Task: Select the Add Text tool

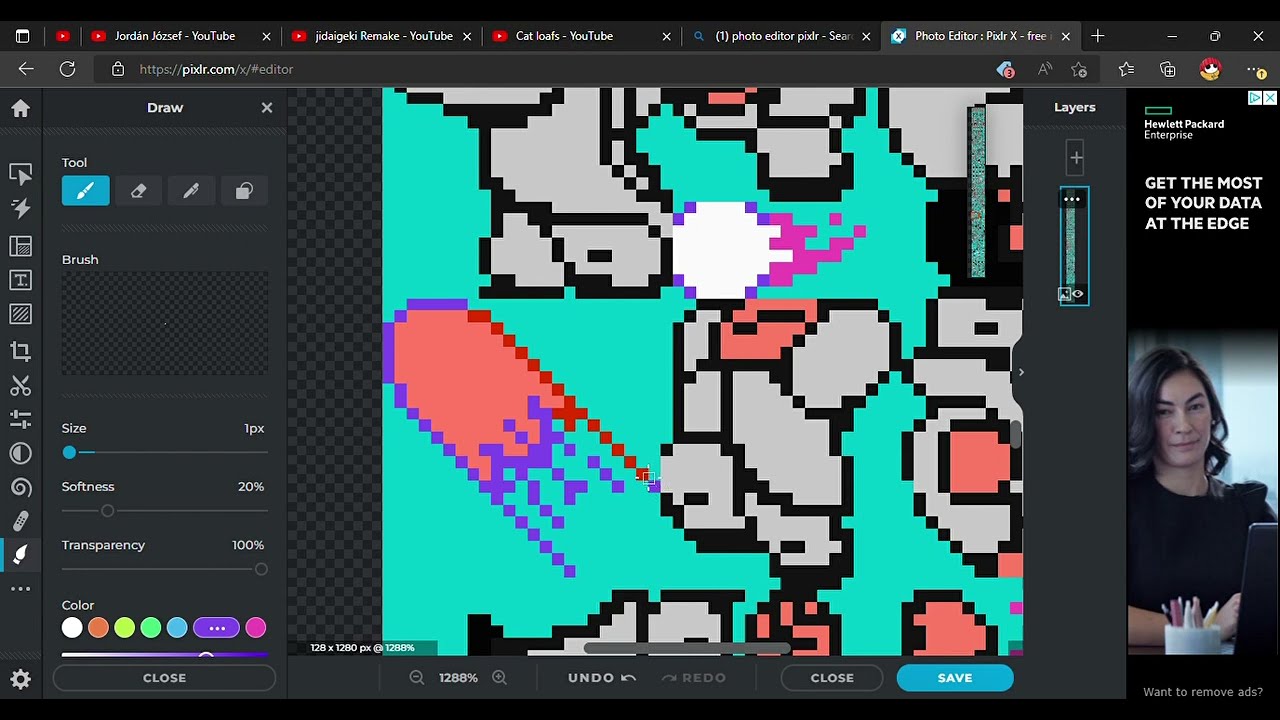Action: [20, 280]
